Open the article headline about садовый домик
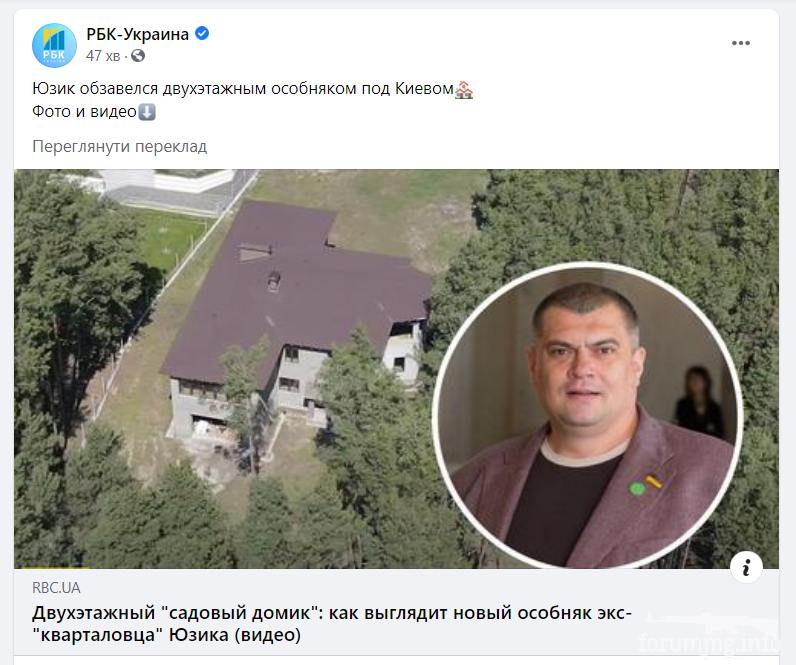The height and width of the screenshot is (665, 796). coord(332,624)
